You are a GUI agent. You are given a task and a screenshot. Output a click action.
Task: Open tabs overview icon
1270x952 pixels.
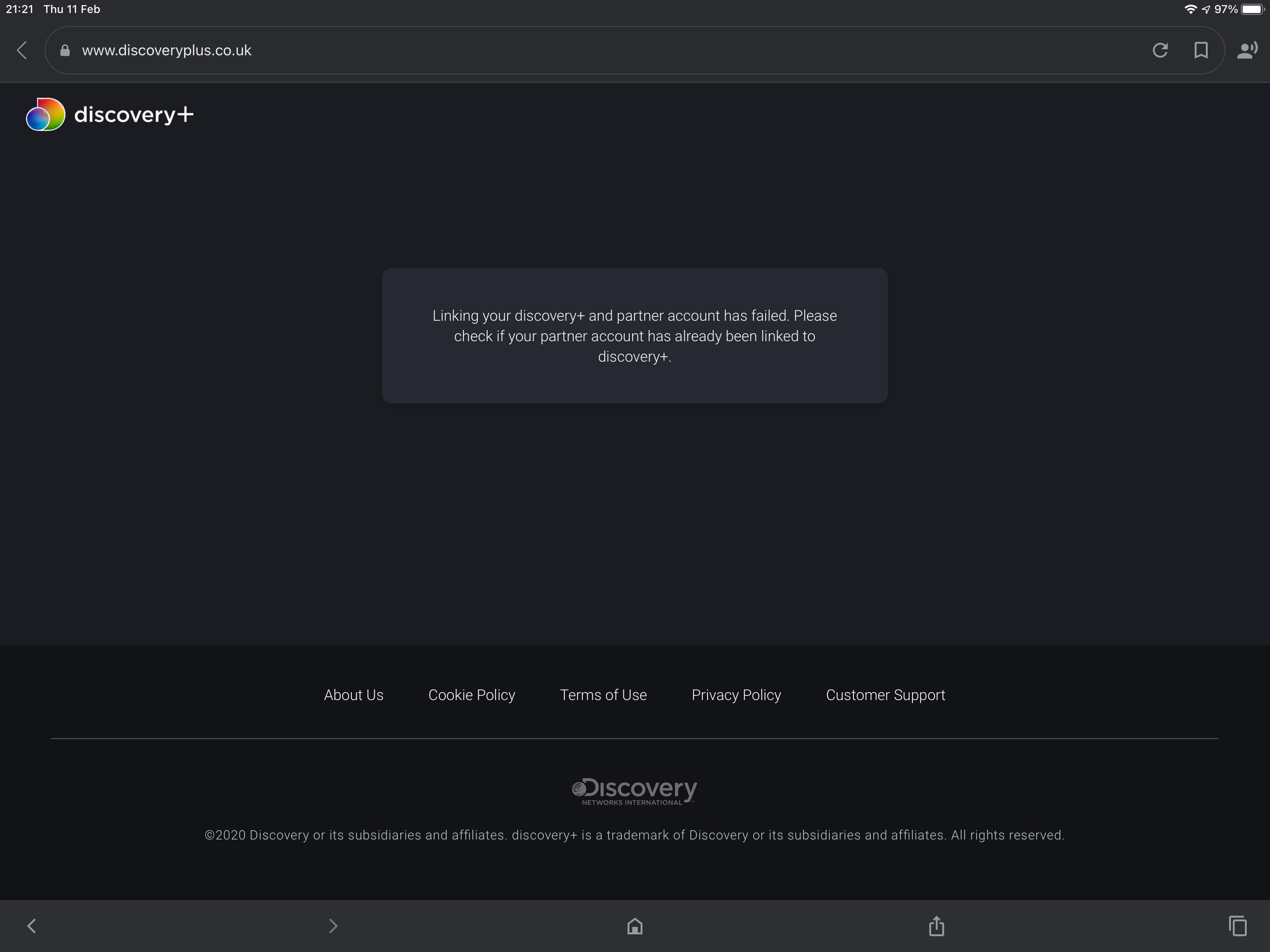1237,926
